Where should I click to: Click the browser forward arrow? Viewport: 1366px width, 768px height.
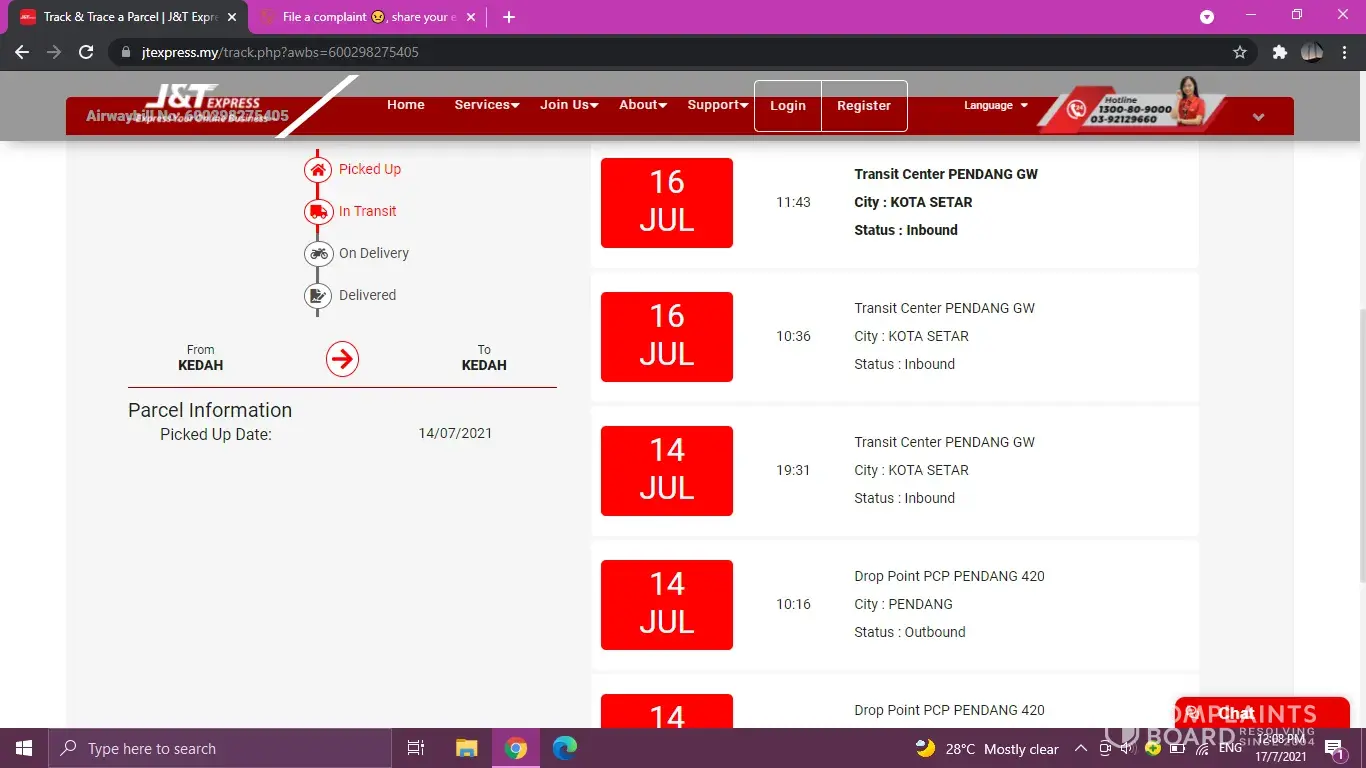pos(54,52)
